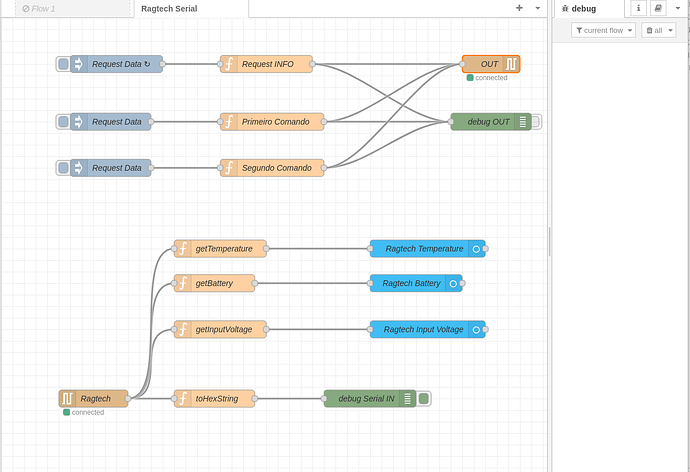
Task: Click function icon on getTemperature node
Action: pos(183,249)
